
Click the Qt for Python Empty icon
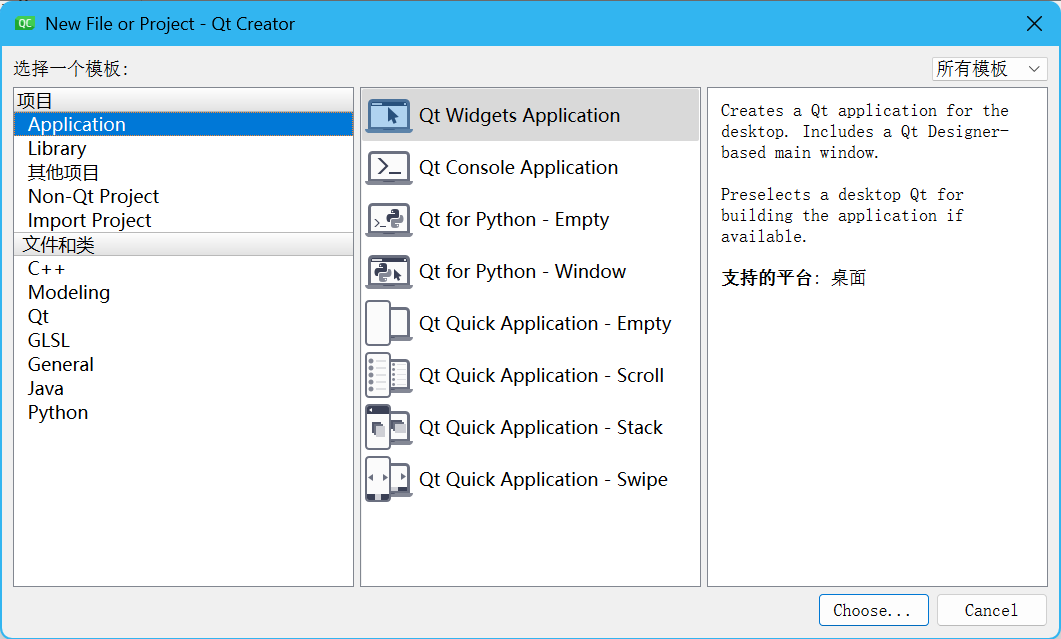click(x=388, y=220)
